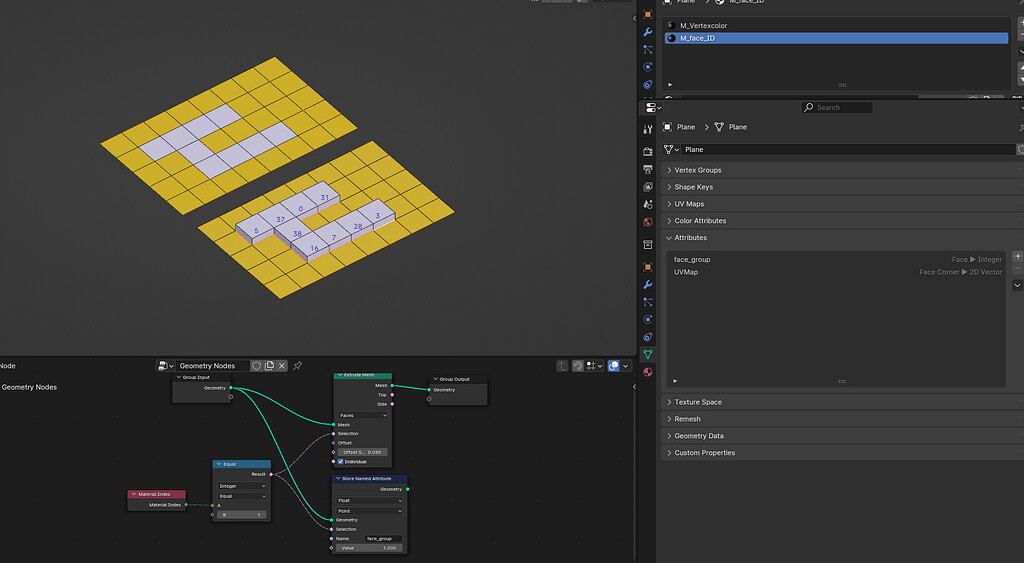Open Modifiers wrench tab in lower panel
This screenshot has width=1024, height=563.
[x=648, y=285]
